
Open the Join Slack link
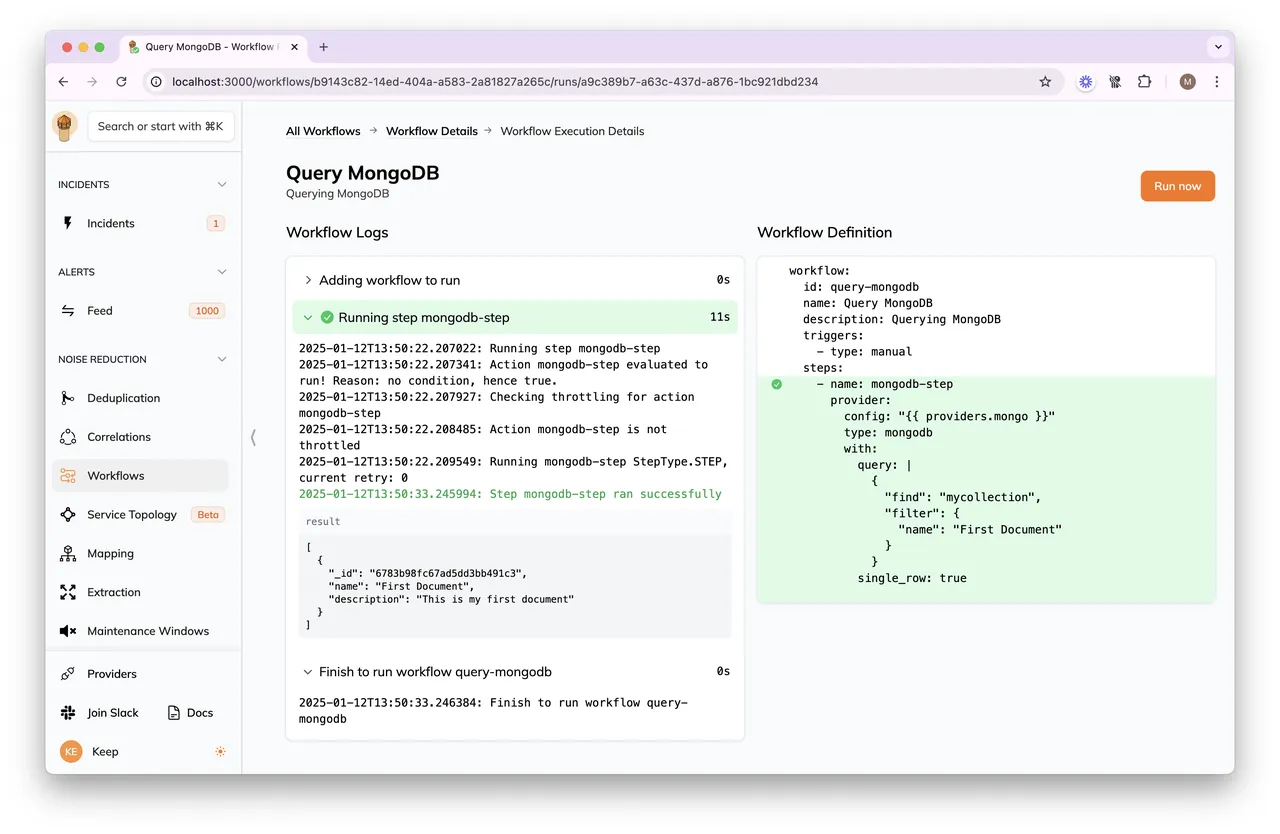pyautogui.click(x=100, y=713)
